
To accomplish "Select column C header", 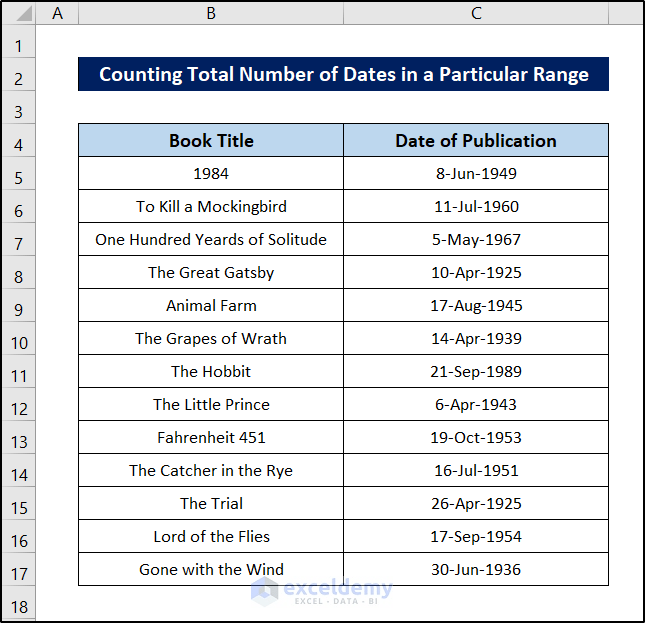I will pos(476,13).
